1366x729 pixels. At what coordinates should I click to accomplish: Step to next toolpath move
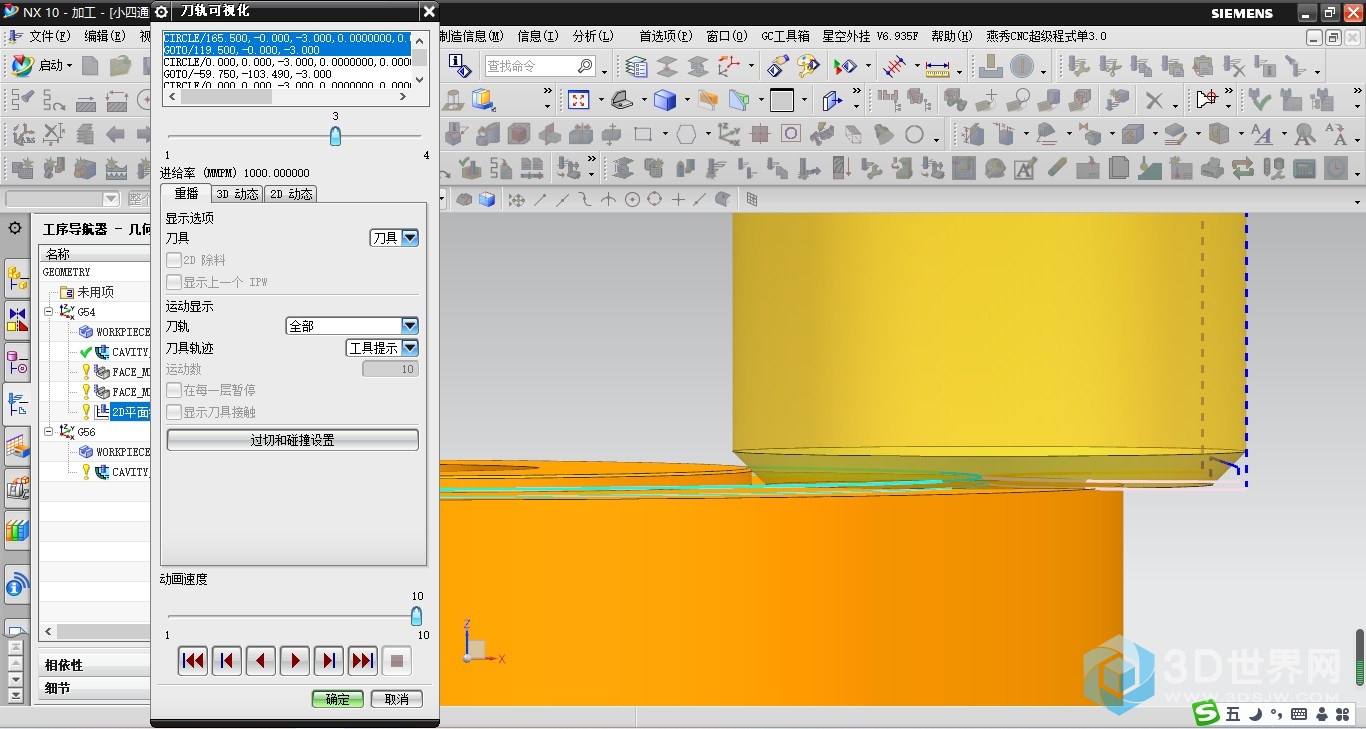pyautogui.click(x=329, y=661)
